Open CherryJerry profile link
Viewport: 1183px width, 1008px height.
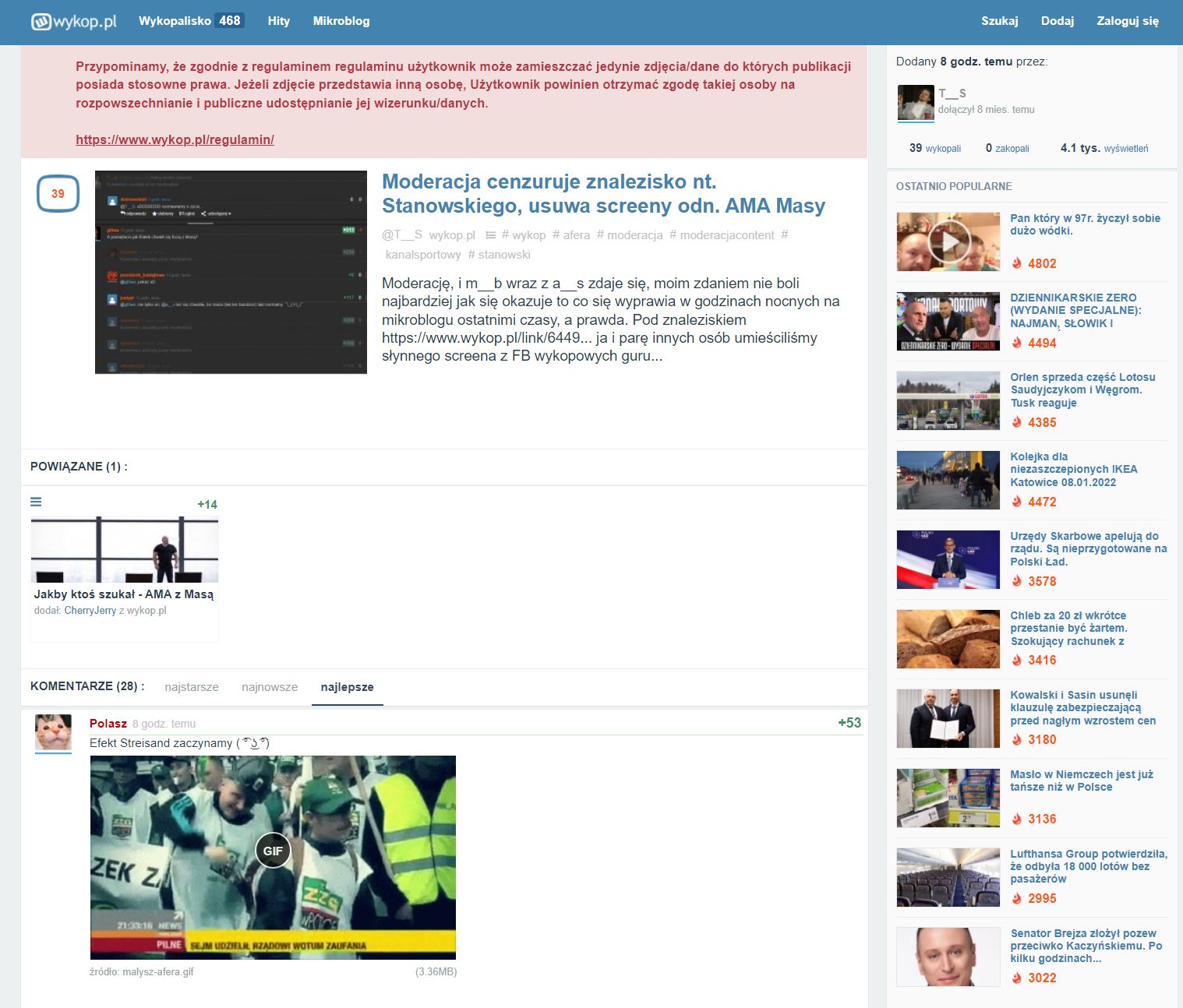click(x=90, y=610)
